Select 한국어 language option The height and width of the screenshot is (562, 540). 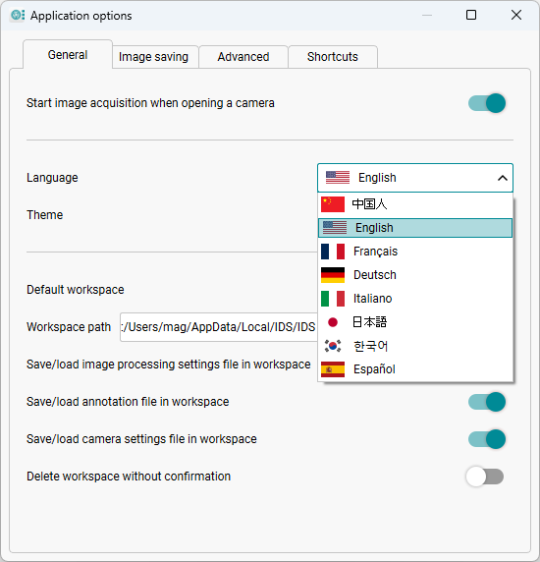pos(415,346)
